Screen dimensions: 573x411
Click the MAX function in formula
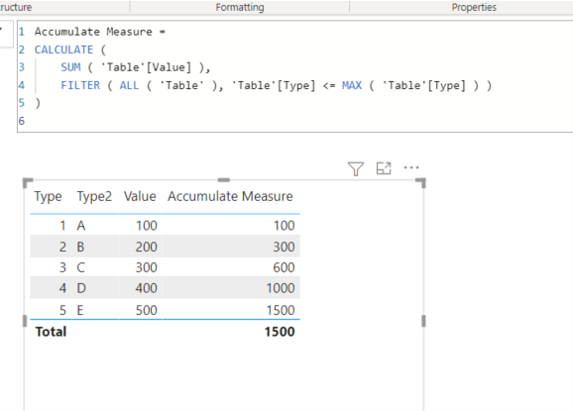(x=352, y=85)
